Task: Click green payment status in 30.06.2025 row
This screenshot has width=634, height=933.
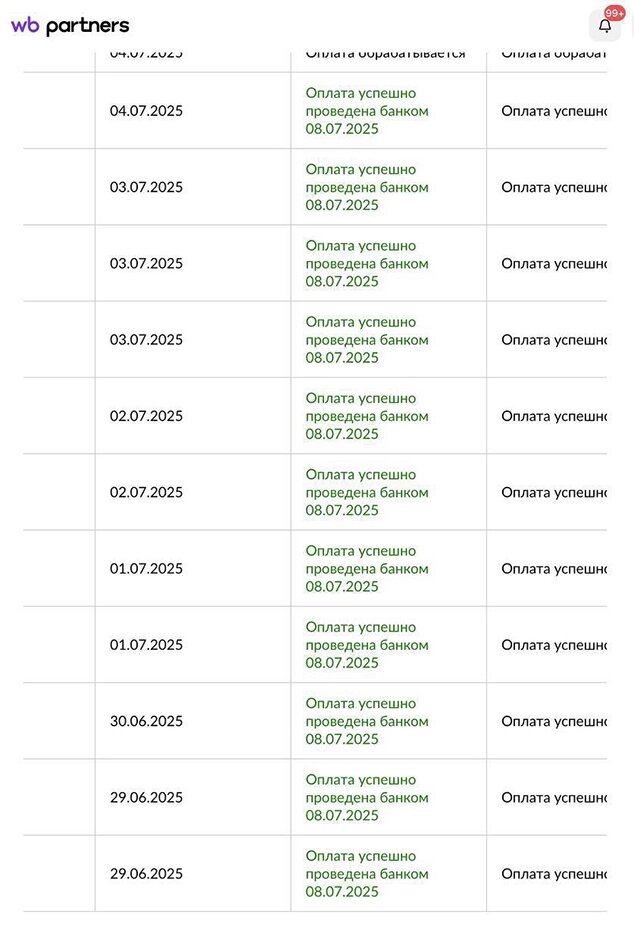Action: coord(366,721)
